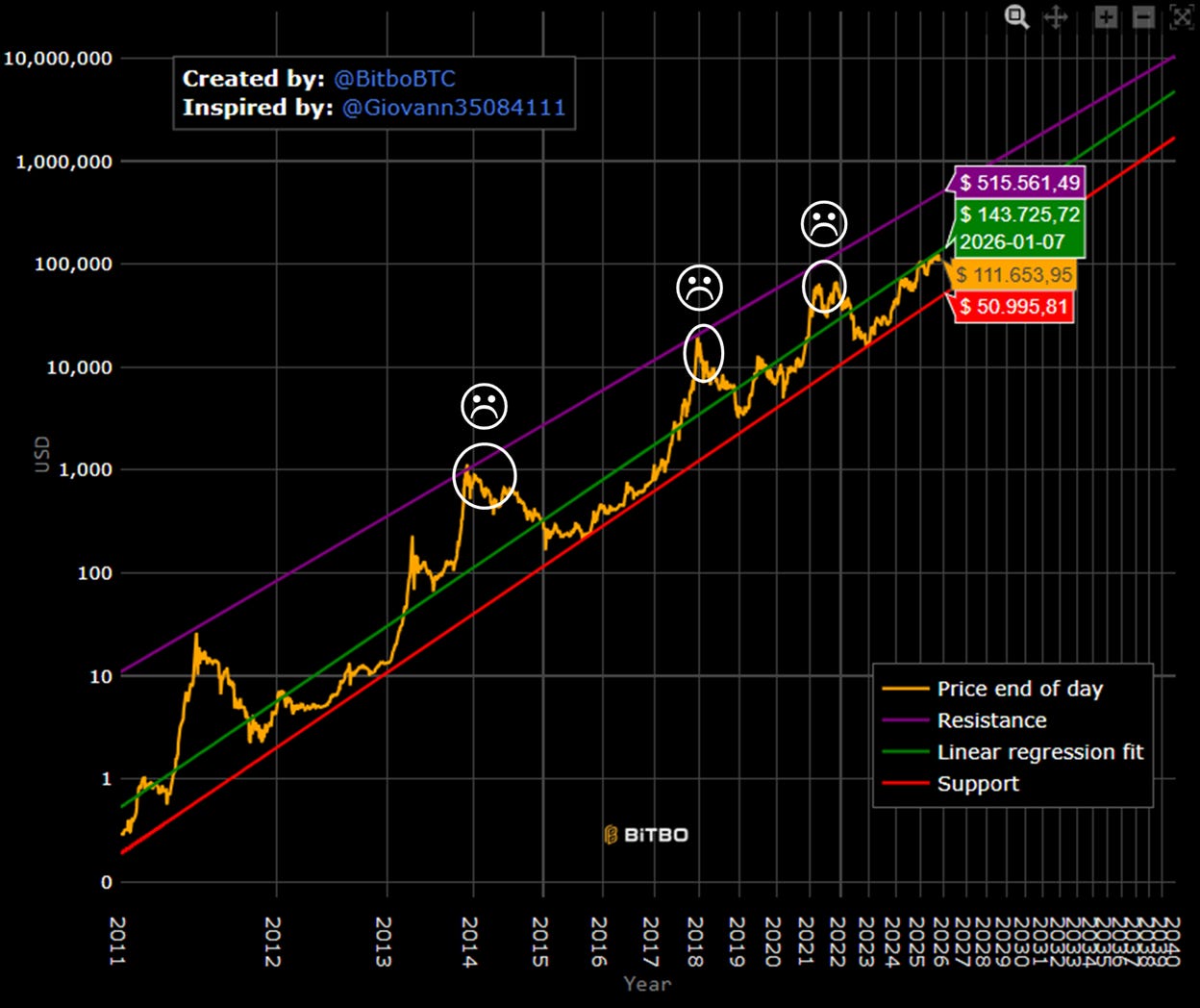The width and height of the screenshot is (1200, 1008).
Task: Click the red $50.995,81 price tag
Action: point(1012,307)
